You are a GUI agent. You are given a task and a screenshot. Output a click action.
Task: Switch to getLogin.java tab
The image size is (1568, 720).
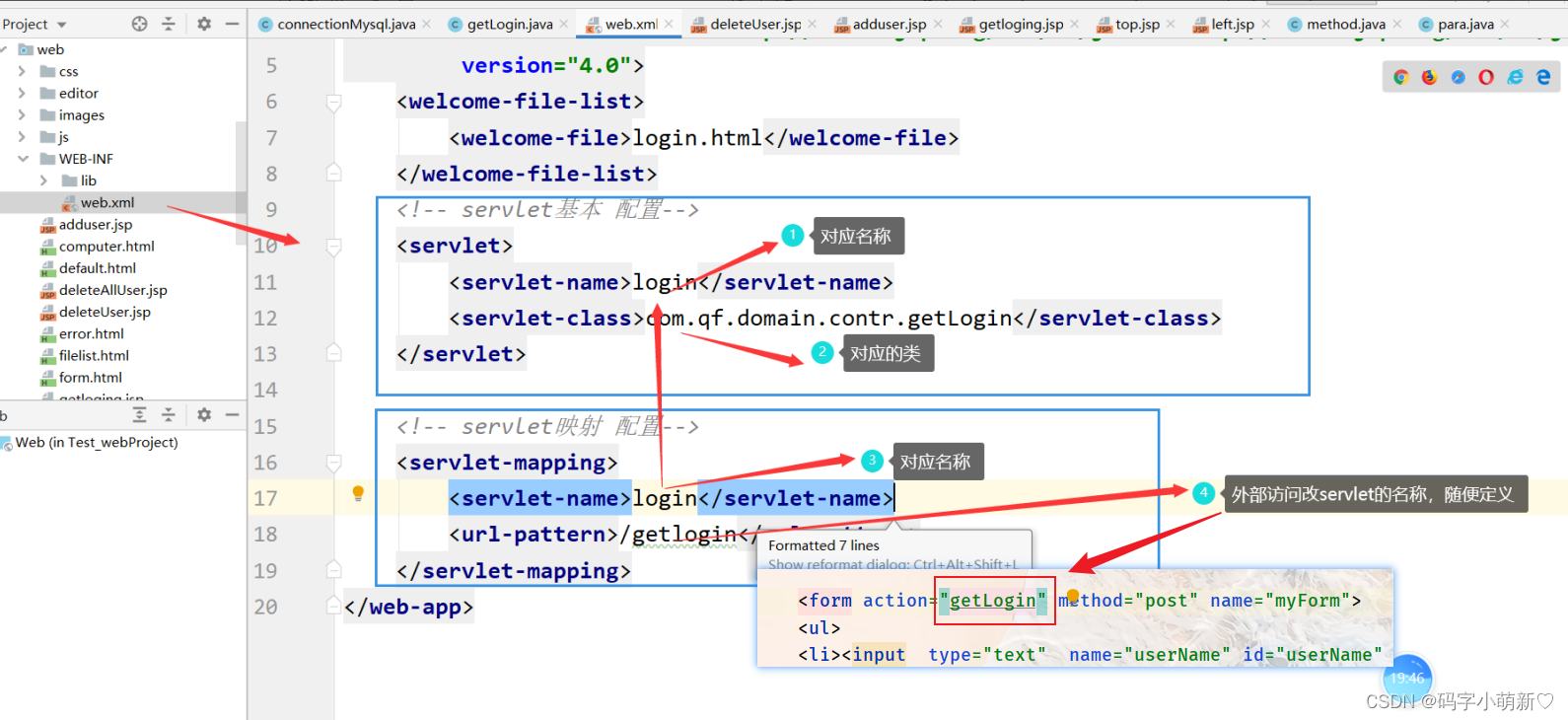(510, 24)
